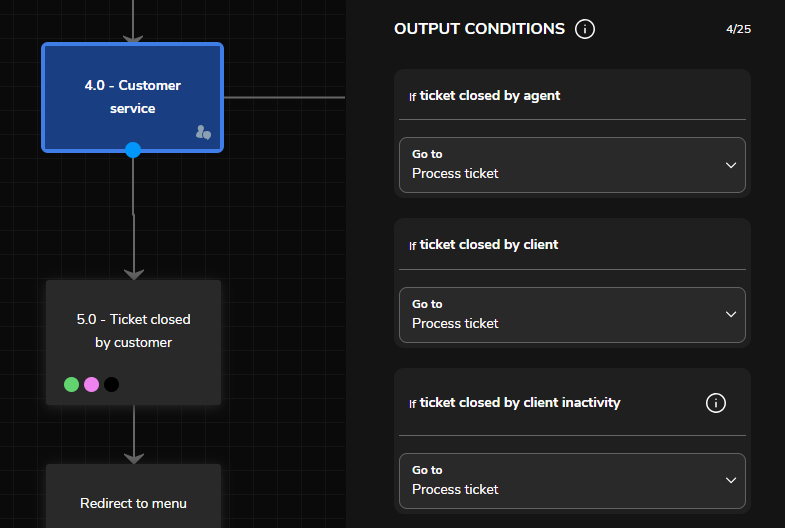Viewport: 785px width, 528px height.
Task: Click the 4/25 conditions counter
Action: (x=738, y=29)
